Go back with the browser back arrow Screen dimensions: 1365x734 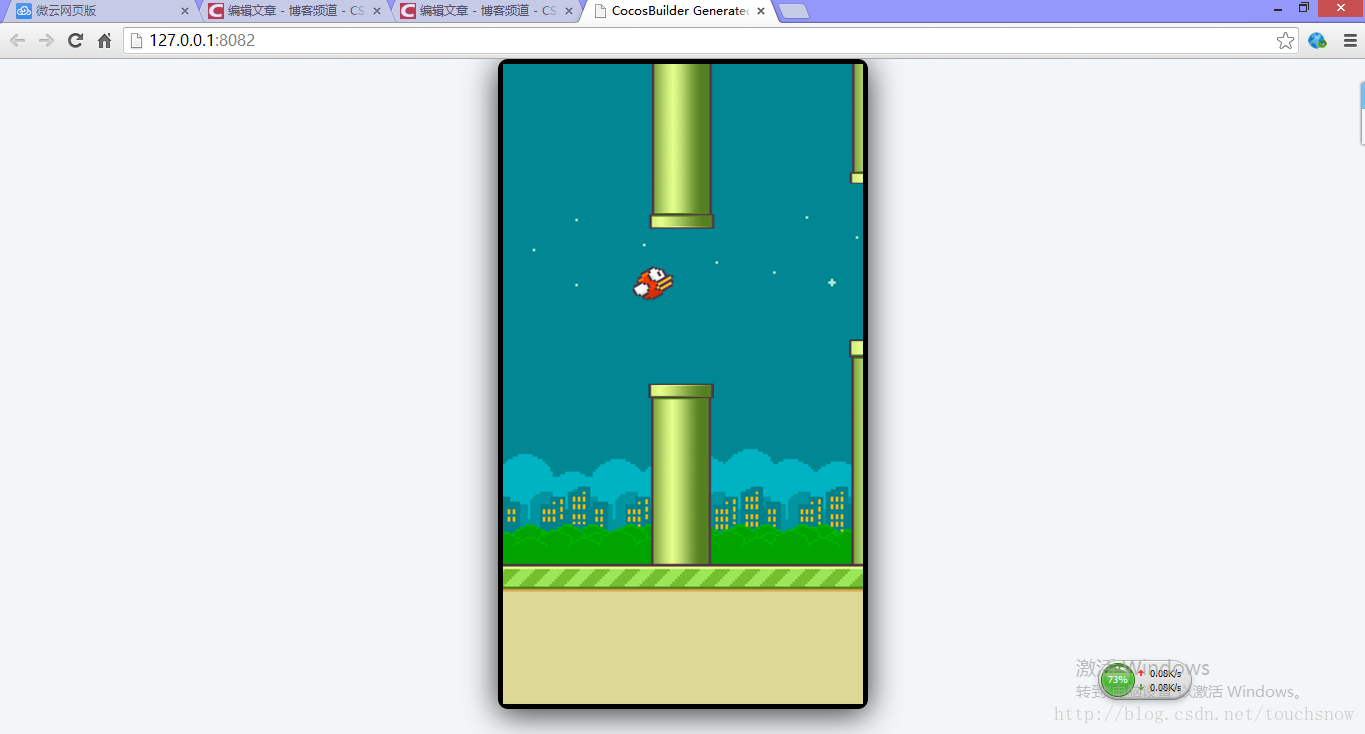[x=17, y=41]
